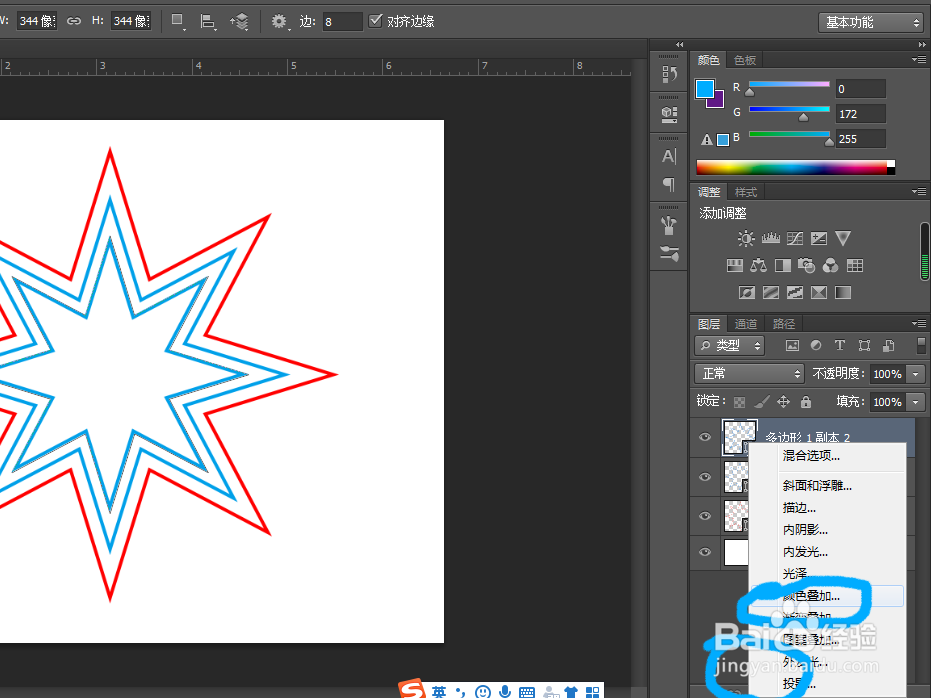Add a Brightness/Contrast adjustment

746,239
